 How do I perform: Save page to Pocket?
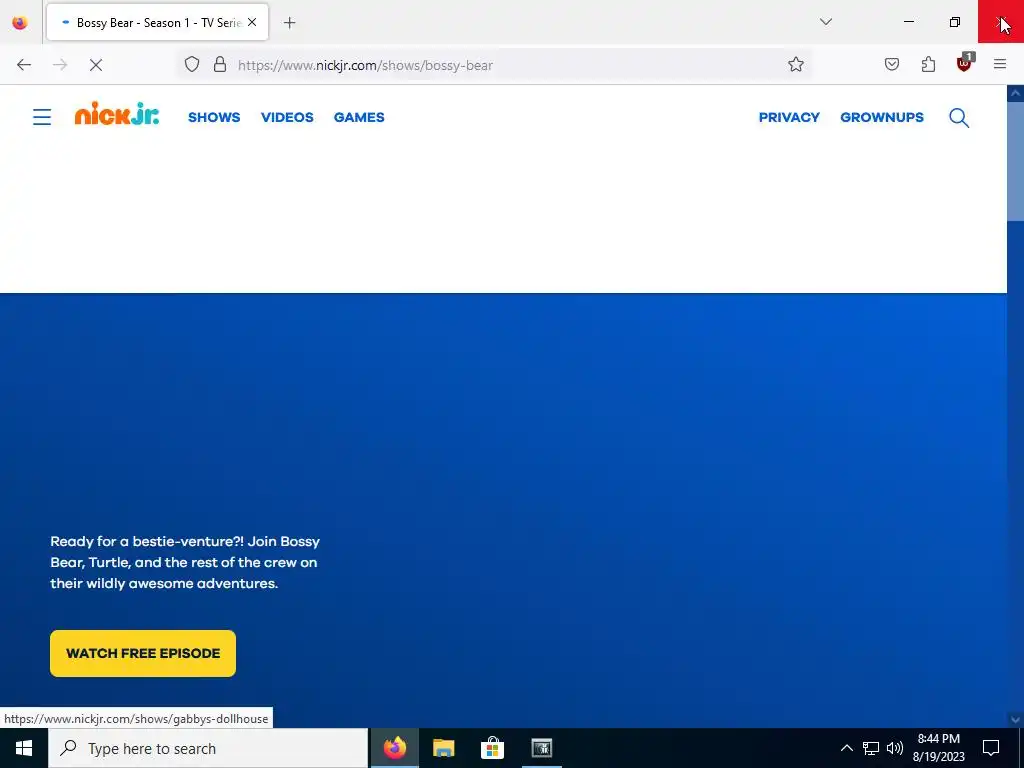coord(891,65)
